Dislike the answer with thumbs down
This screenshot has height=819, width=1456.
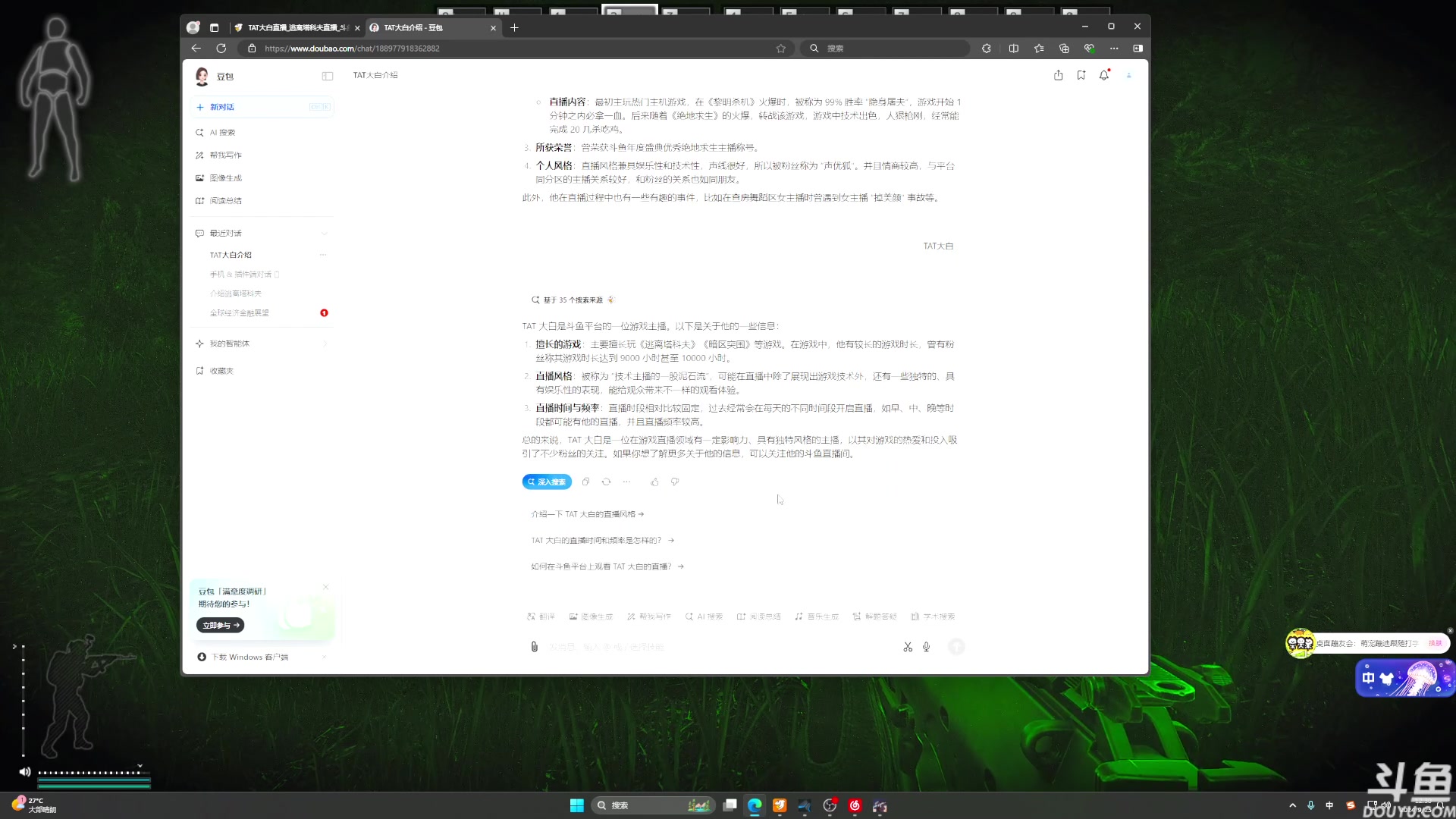[675, 482]
